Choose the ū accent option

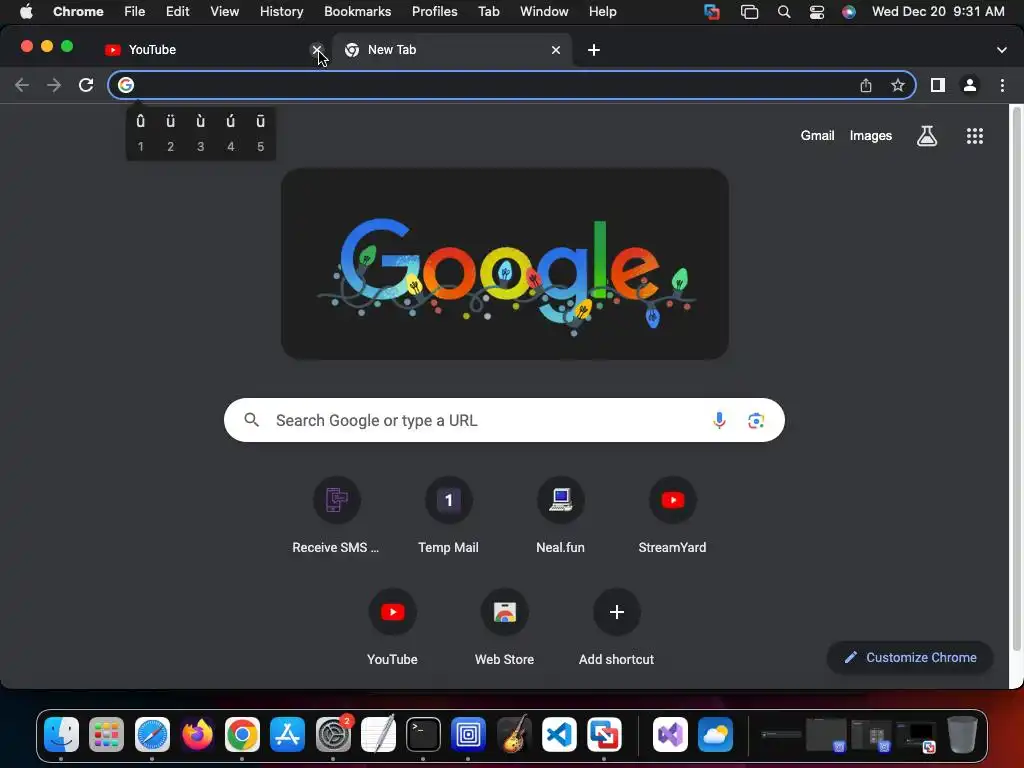(x=261, y=133)
